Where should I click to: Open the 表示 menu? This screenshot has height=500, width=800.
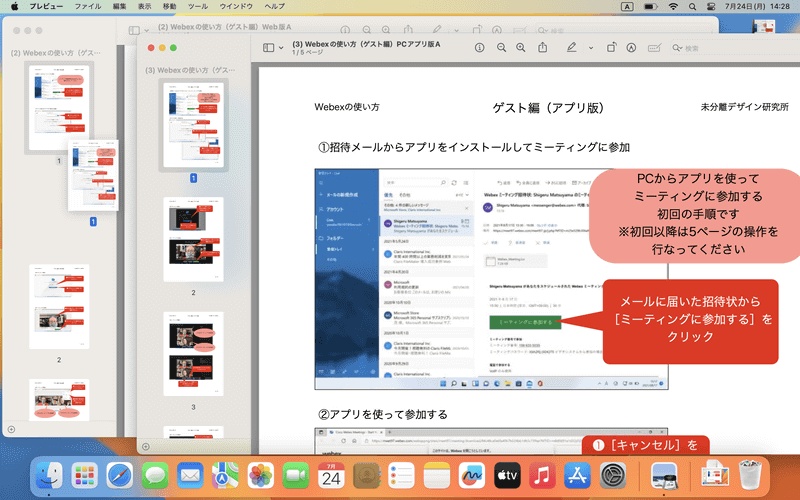(x=144, y=6)
